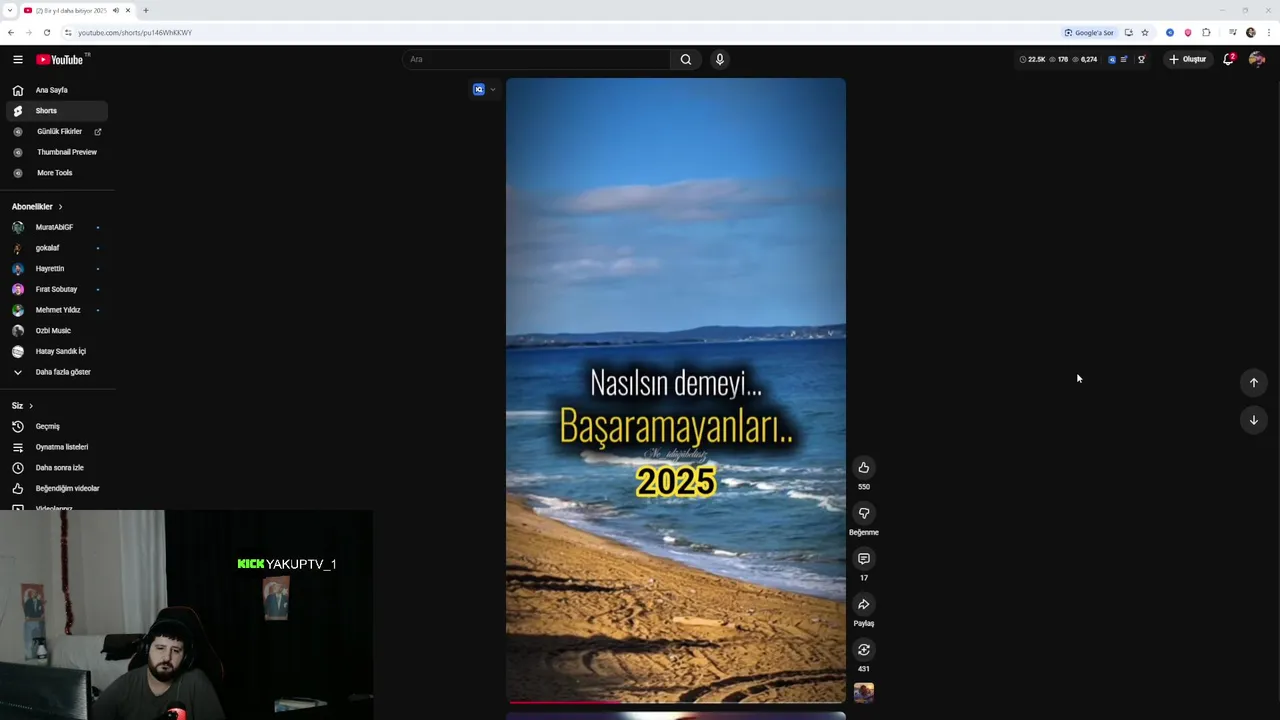The image size is (1280, 720).
Task: Go to YouTube logo home link
Action: point(60,59)
